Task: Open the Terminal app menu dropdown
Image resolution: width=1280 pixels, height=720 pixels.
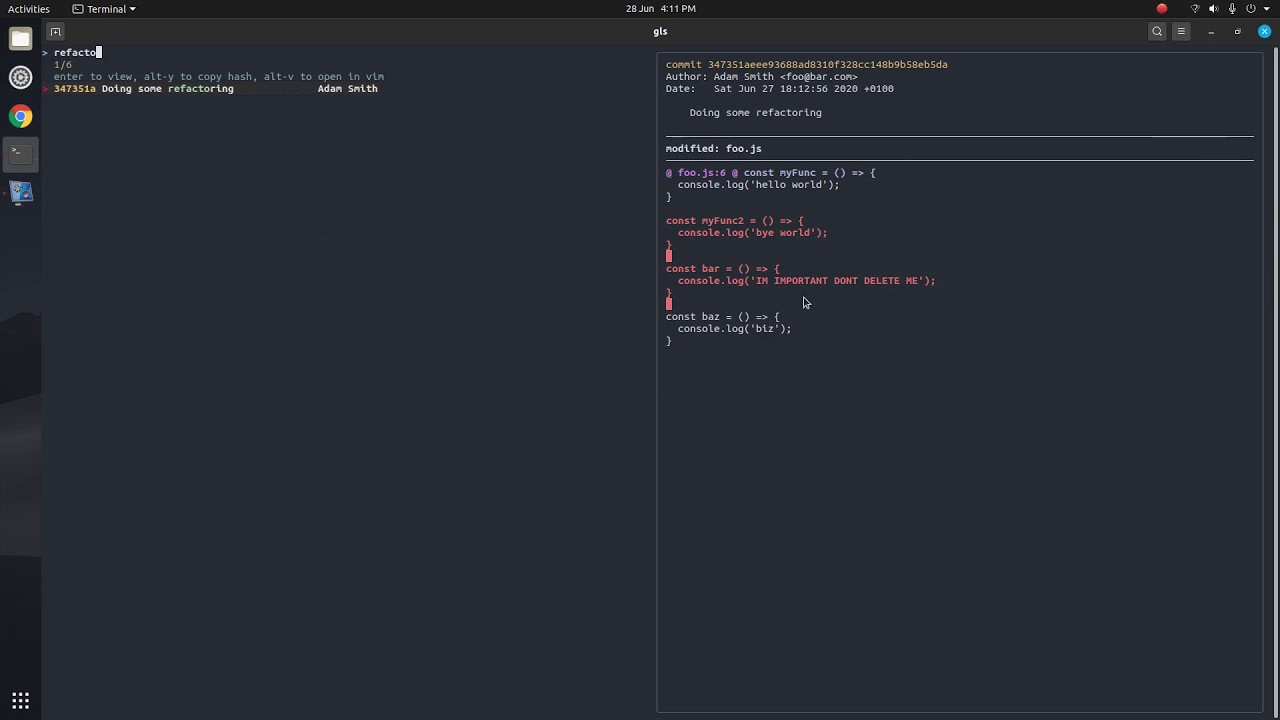Action: pos(104,9)
